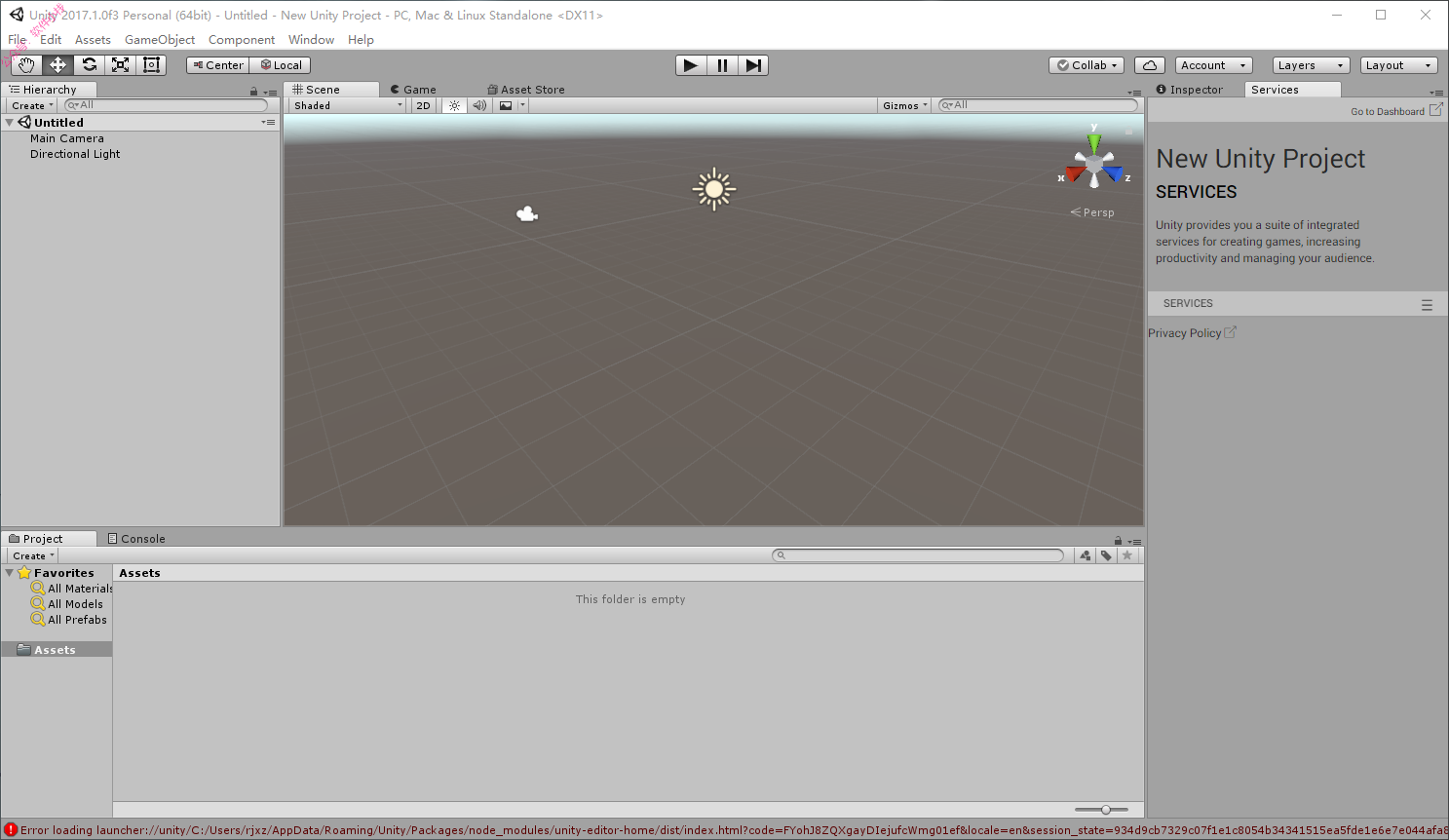Click the green Y axis of orientation gizmo
Screen dimensions: 1449x840
click(x=1094, y=141)
